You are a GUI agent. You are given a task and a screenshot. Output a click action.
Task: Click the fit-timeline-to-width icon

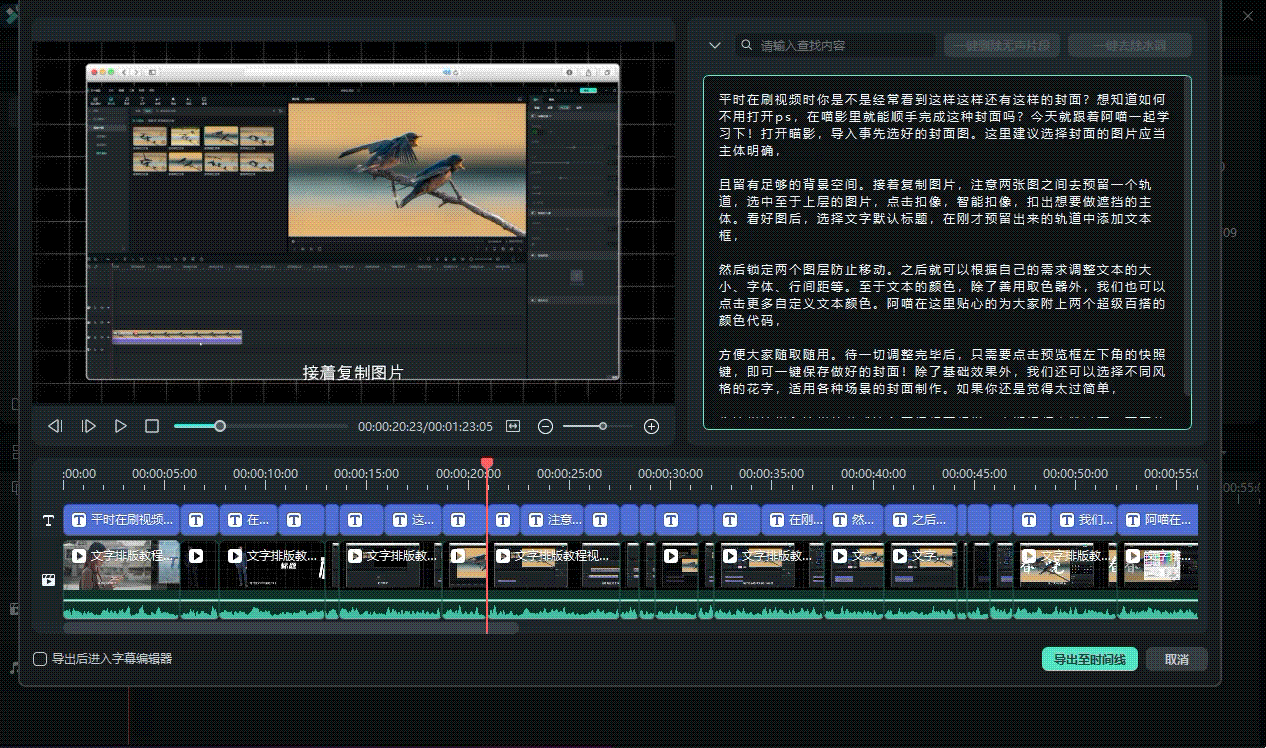pos(513,426)
